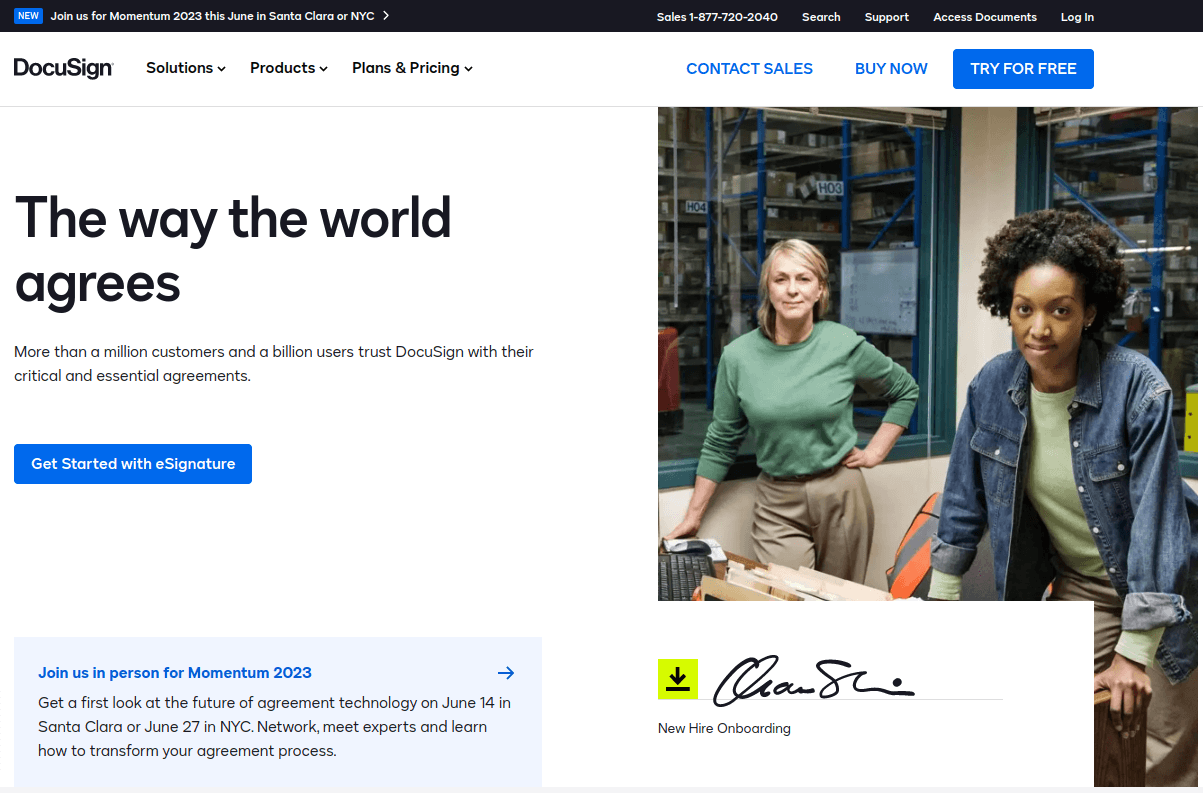1203x793 pixels.
Task: Click the handwritten signature image
Action: point(812,679)
